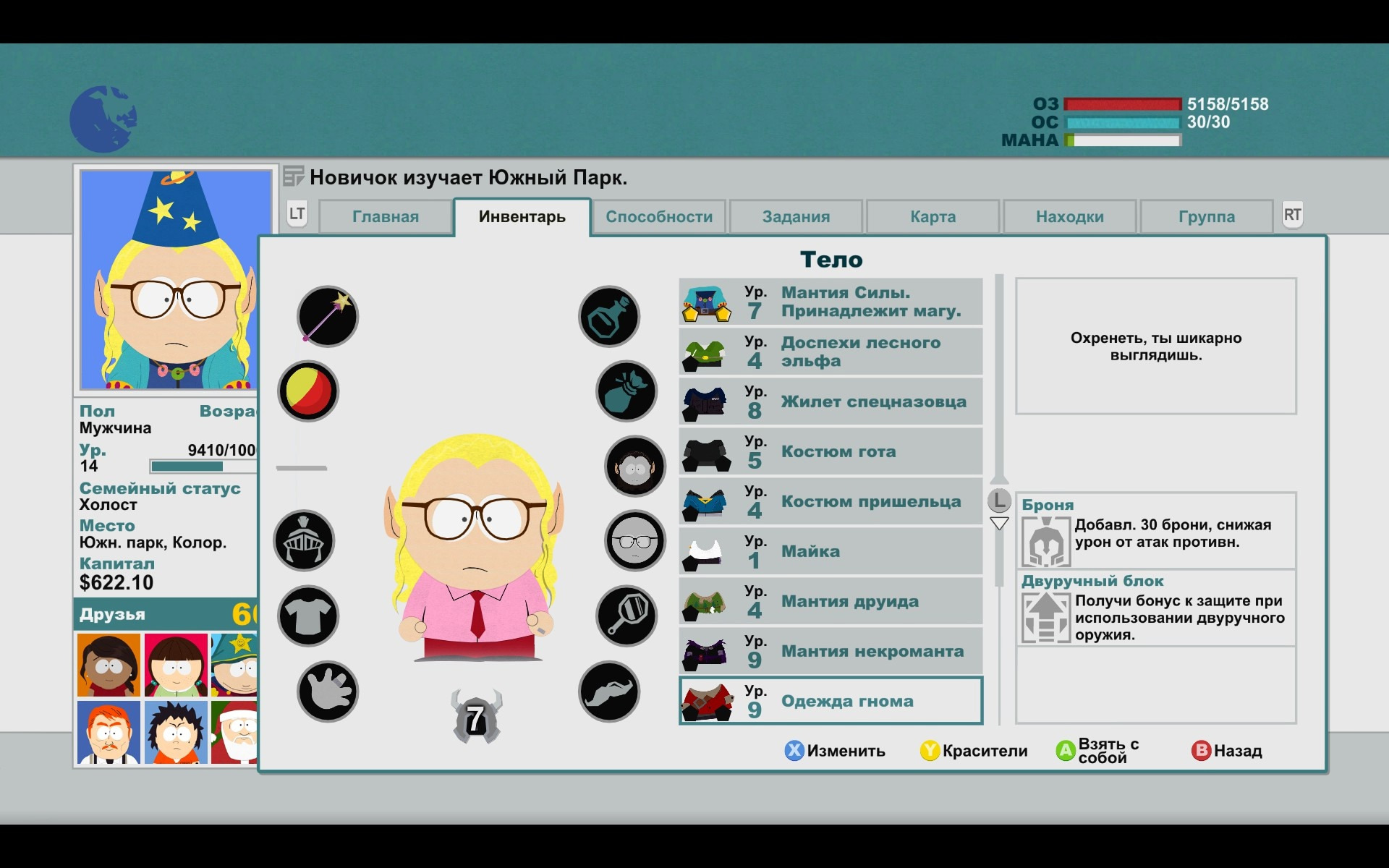Open the knight helmet slot
Screen dimensions: 1389x868
(304, 541)
